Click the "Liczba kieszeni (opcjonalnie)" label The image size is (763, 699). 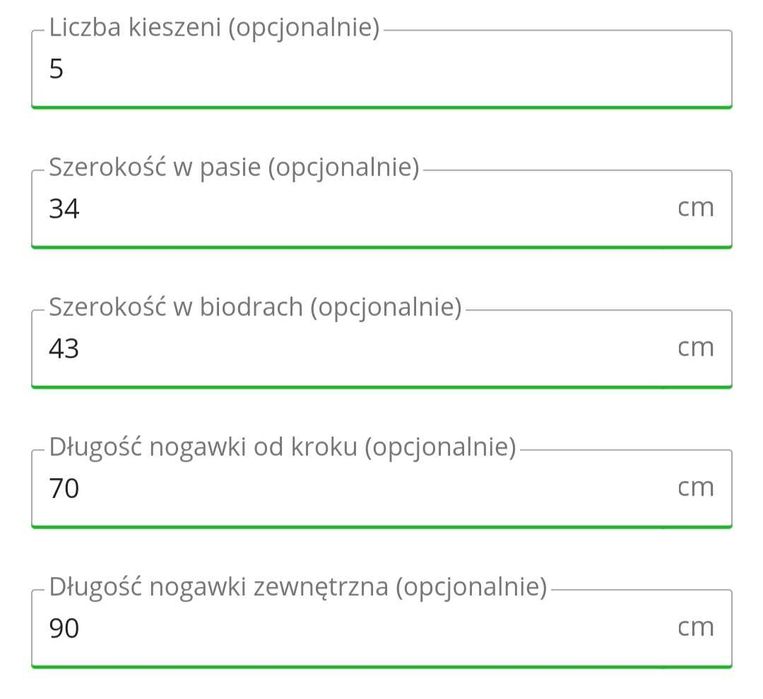[x=214, y=28]
